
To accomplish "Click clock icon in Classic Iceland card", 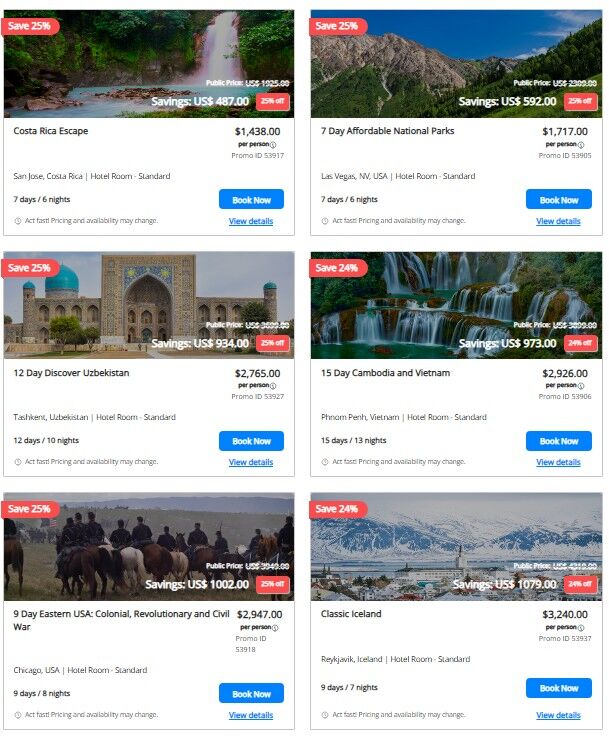I will coord(325,715).
